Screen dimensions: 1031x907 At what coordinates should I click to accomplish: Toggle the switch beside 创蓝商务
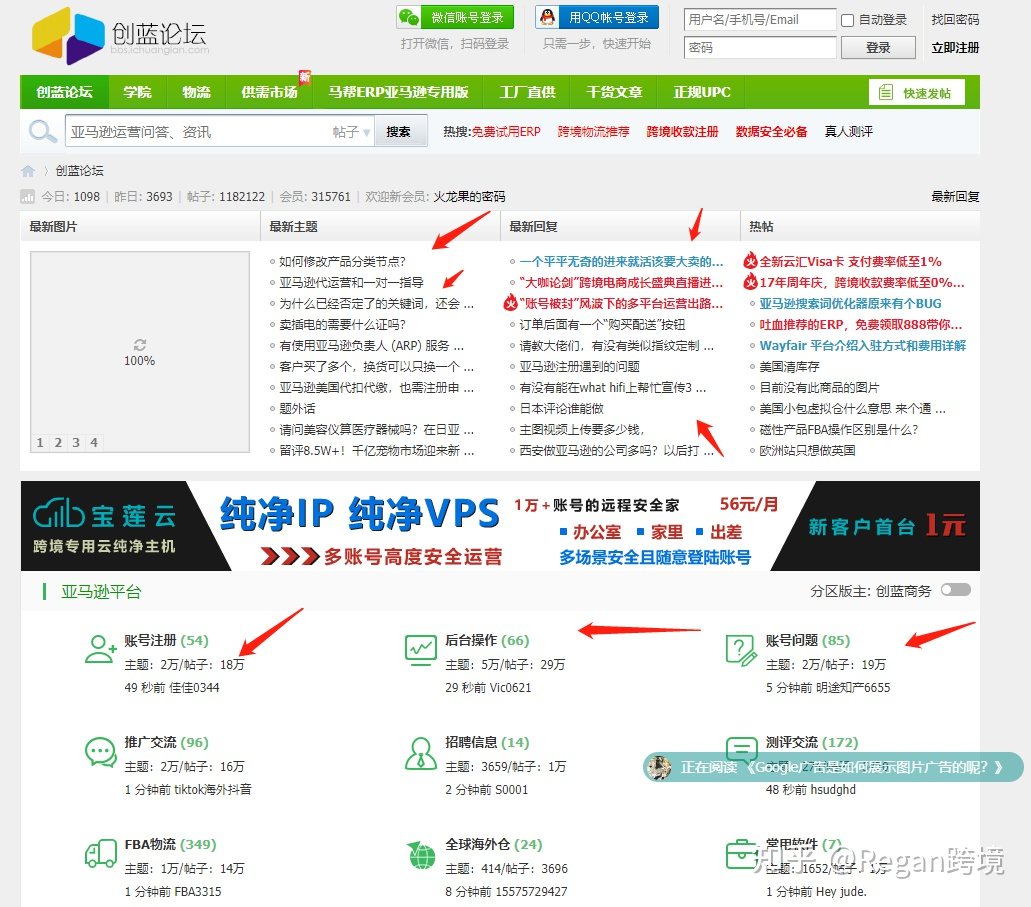[955, 590]
